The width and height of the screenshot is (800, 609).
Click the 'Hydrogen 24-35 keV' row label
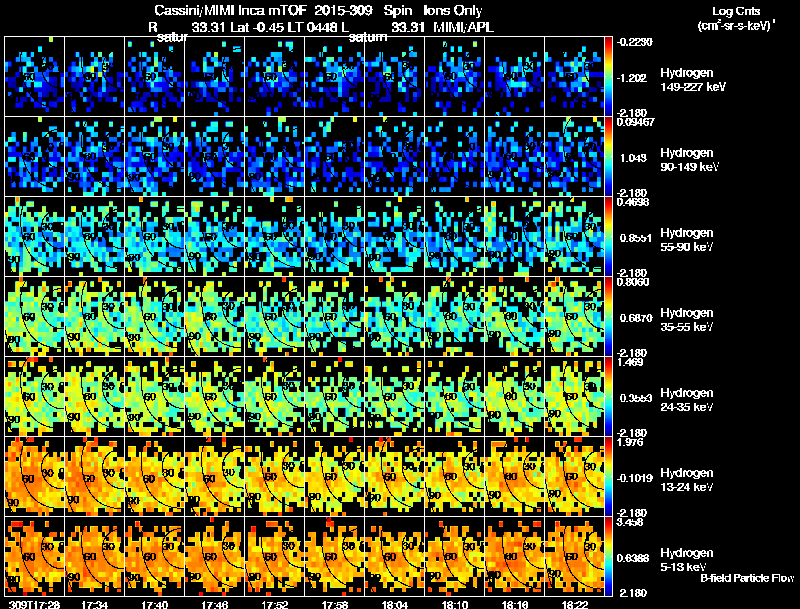coord(687,399)
